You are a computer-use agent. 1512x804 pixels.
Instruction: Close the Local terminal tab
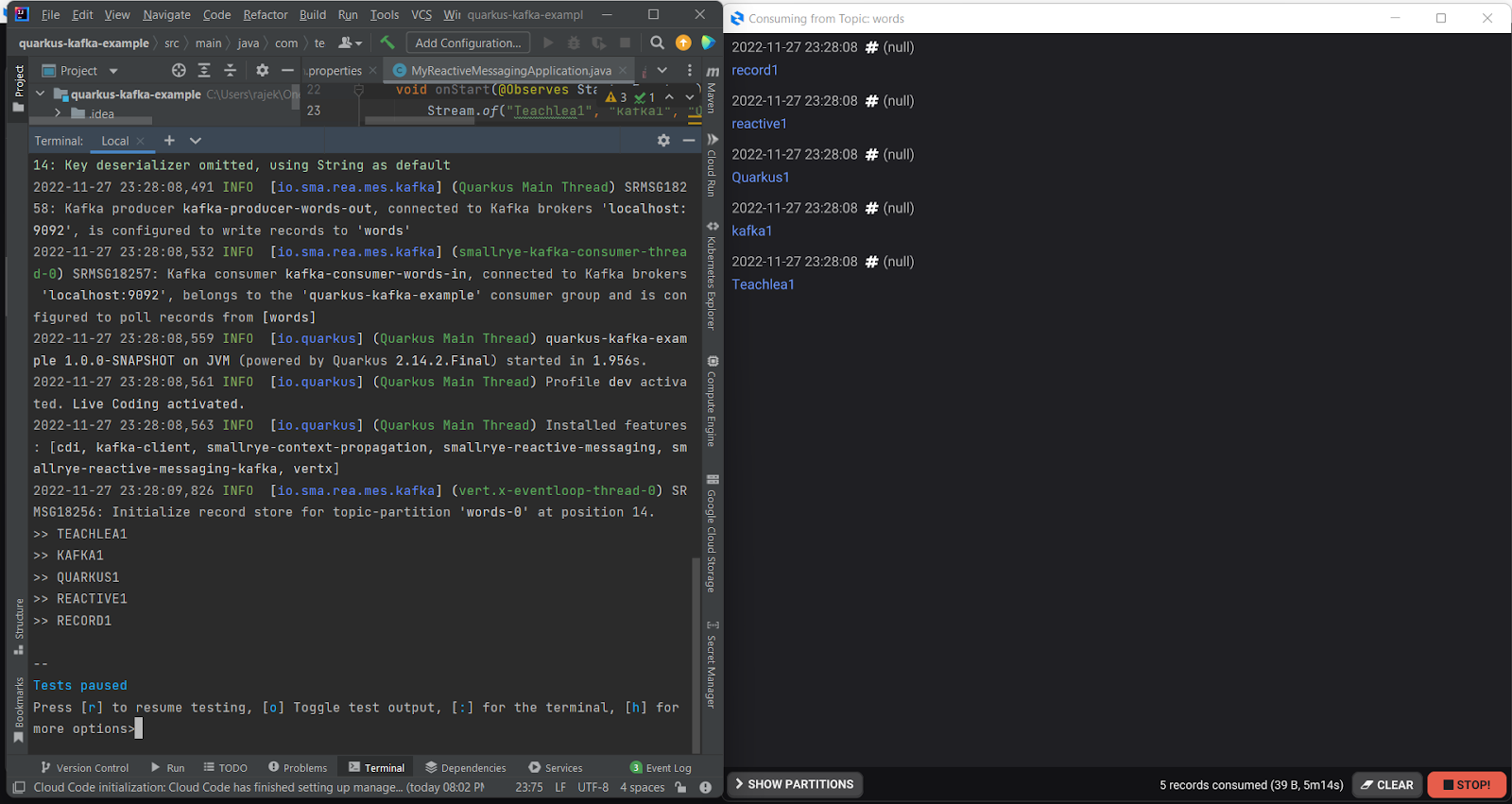(x=141, y=141)
